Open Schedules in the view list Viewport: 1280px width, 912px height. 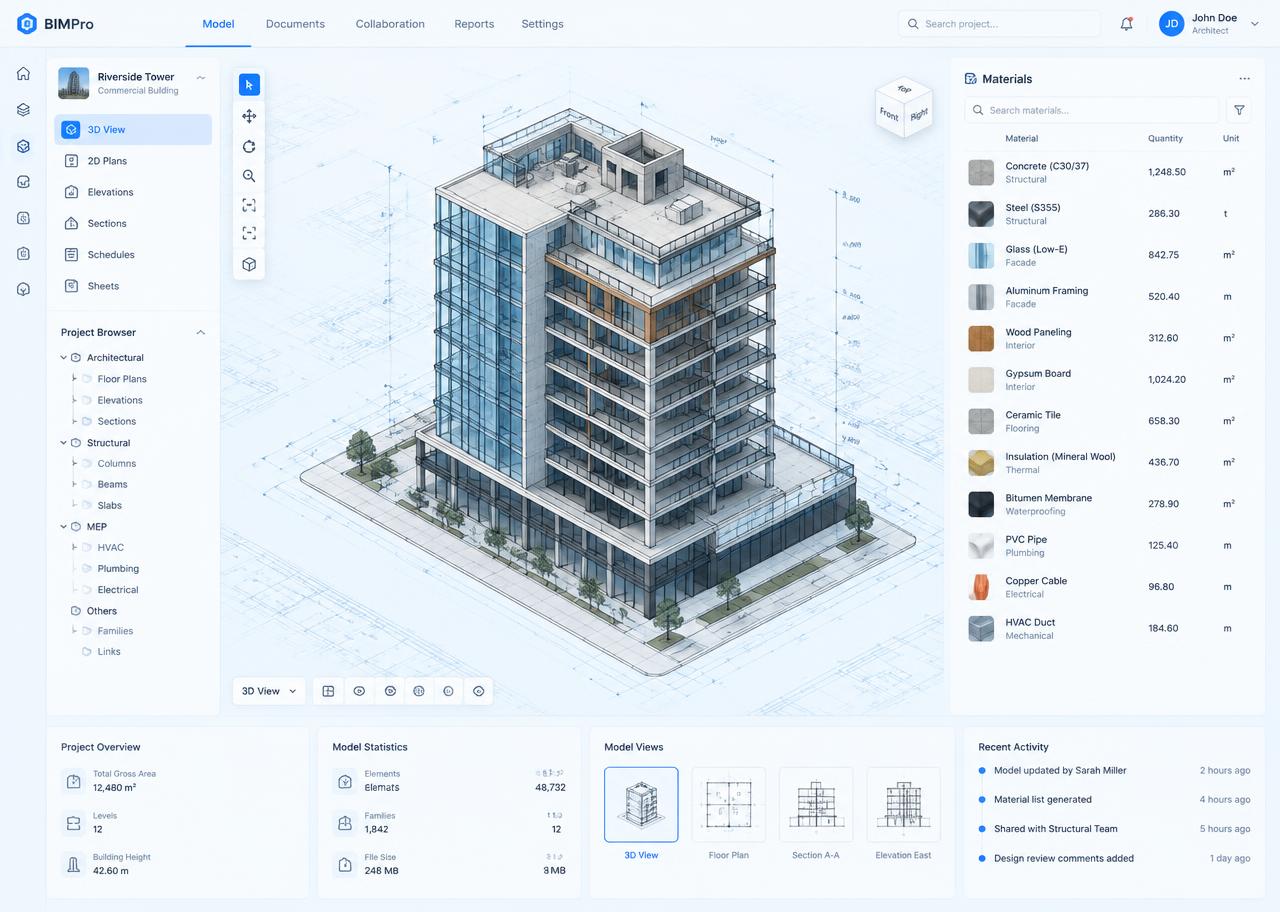pyautogui.click(x=133, y=255)
